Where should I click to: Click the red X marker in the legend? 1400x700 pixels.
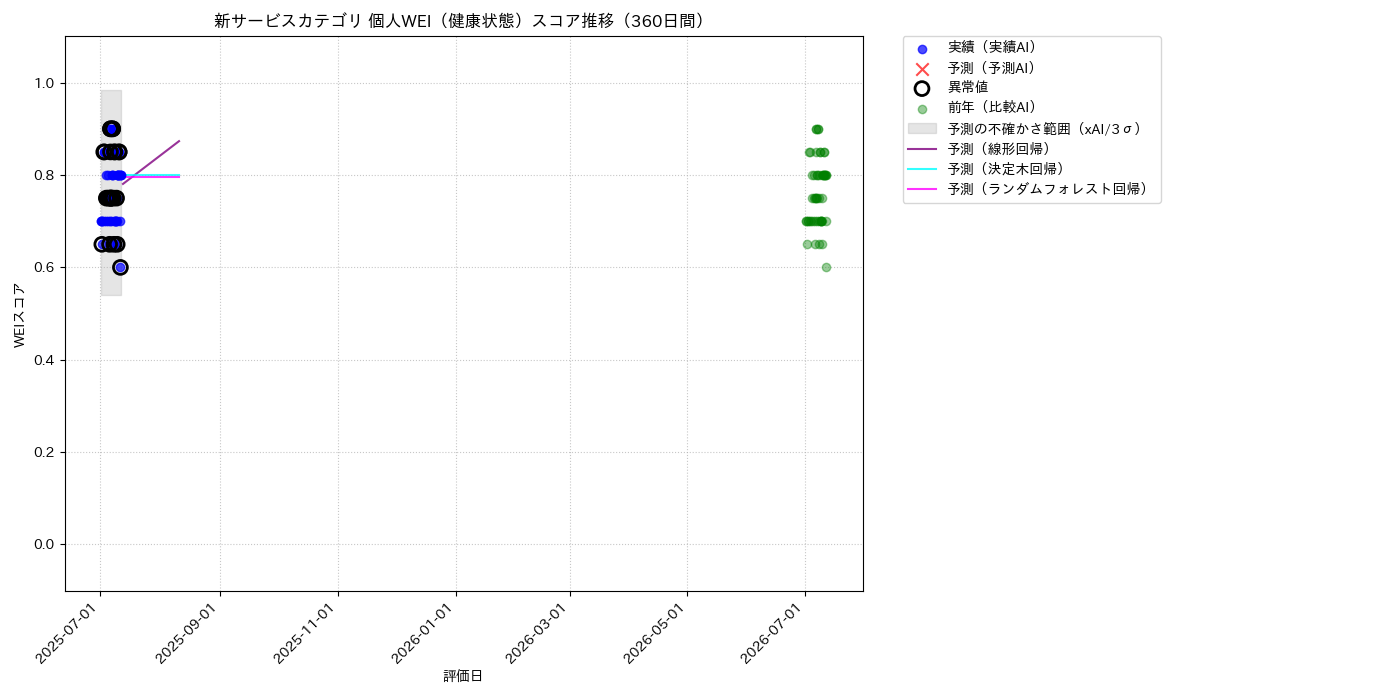coord(922,68)
